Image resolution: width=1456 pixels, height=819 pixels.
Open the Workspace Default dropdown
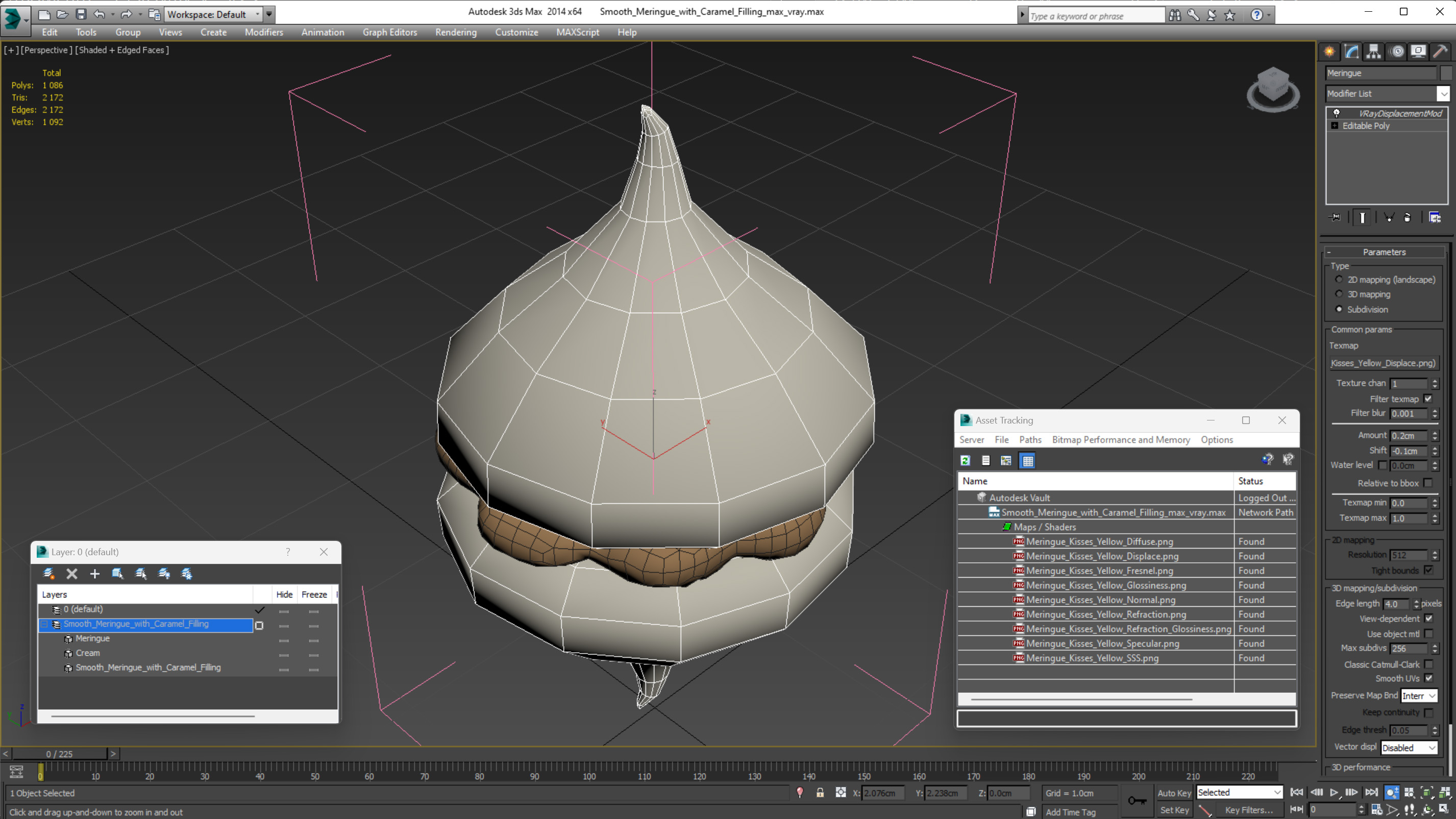[214, 14]
